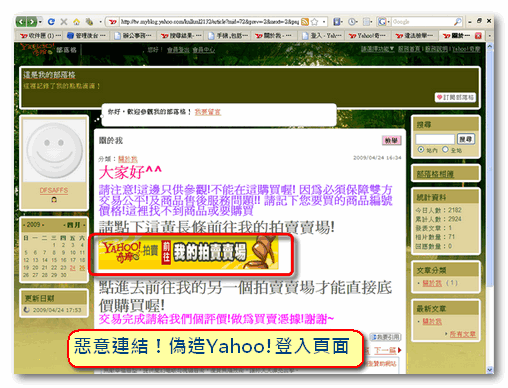Open the 部落格相簿 album link
Viewport: 508px width, 388px height.
point(435,174)
